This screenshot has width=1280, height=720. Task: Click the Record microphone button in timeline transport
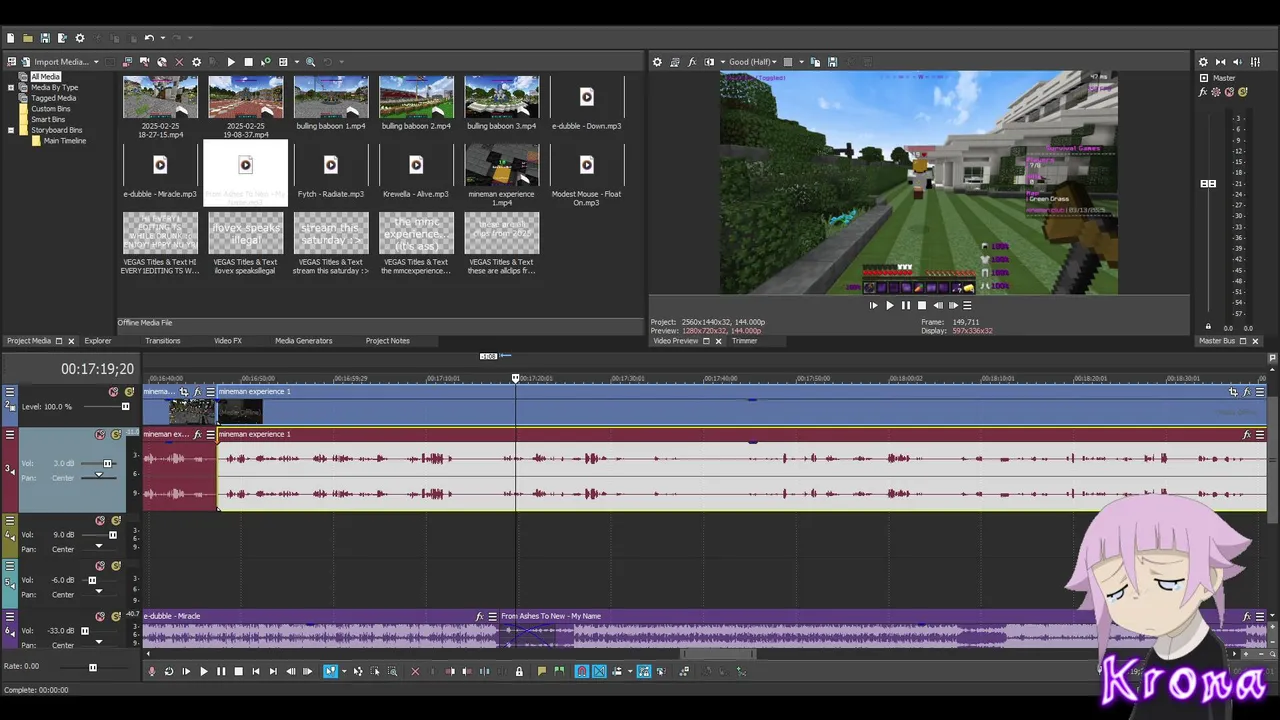pyautogui.click(x=152, y=672)
